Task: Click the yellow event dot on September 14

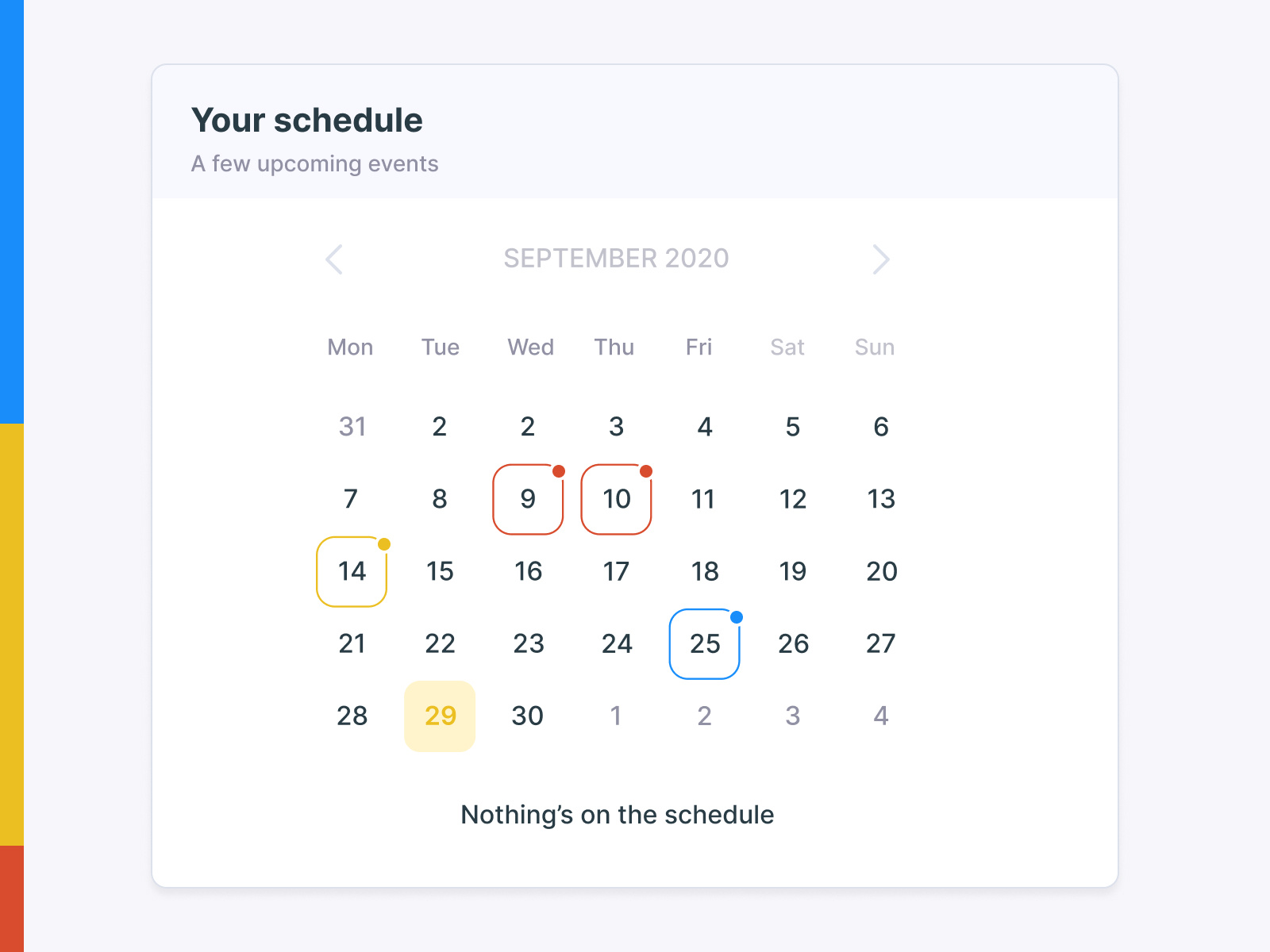Action: point(383,543)
